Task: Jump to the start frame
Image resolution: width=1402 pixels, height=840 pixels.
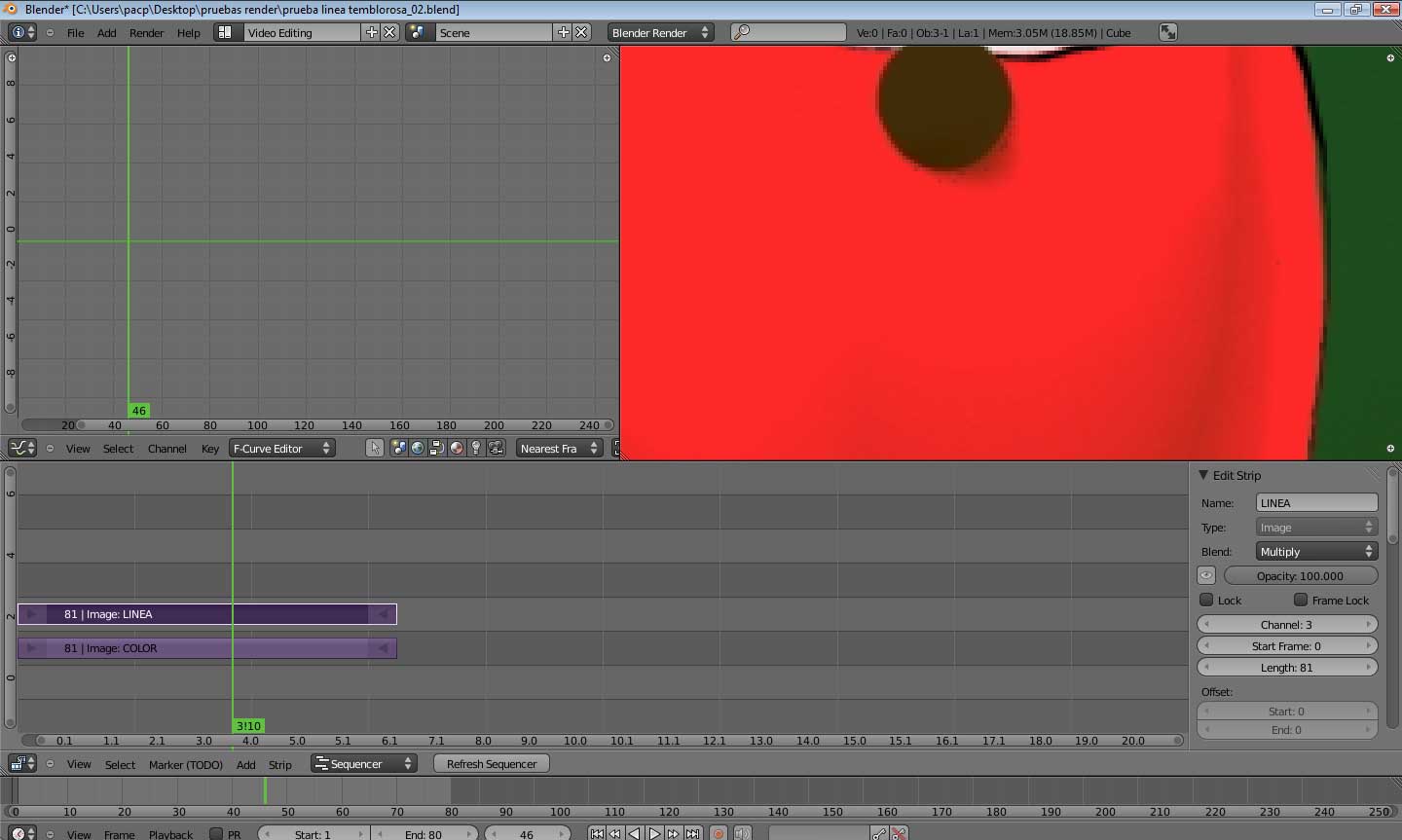Action: click(x=597, y=834)
